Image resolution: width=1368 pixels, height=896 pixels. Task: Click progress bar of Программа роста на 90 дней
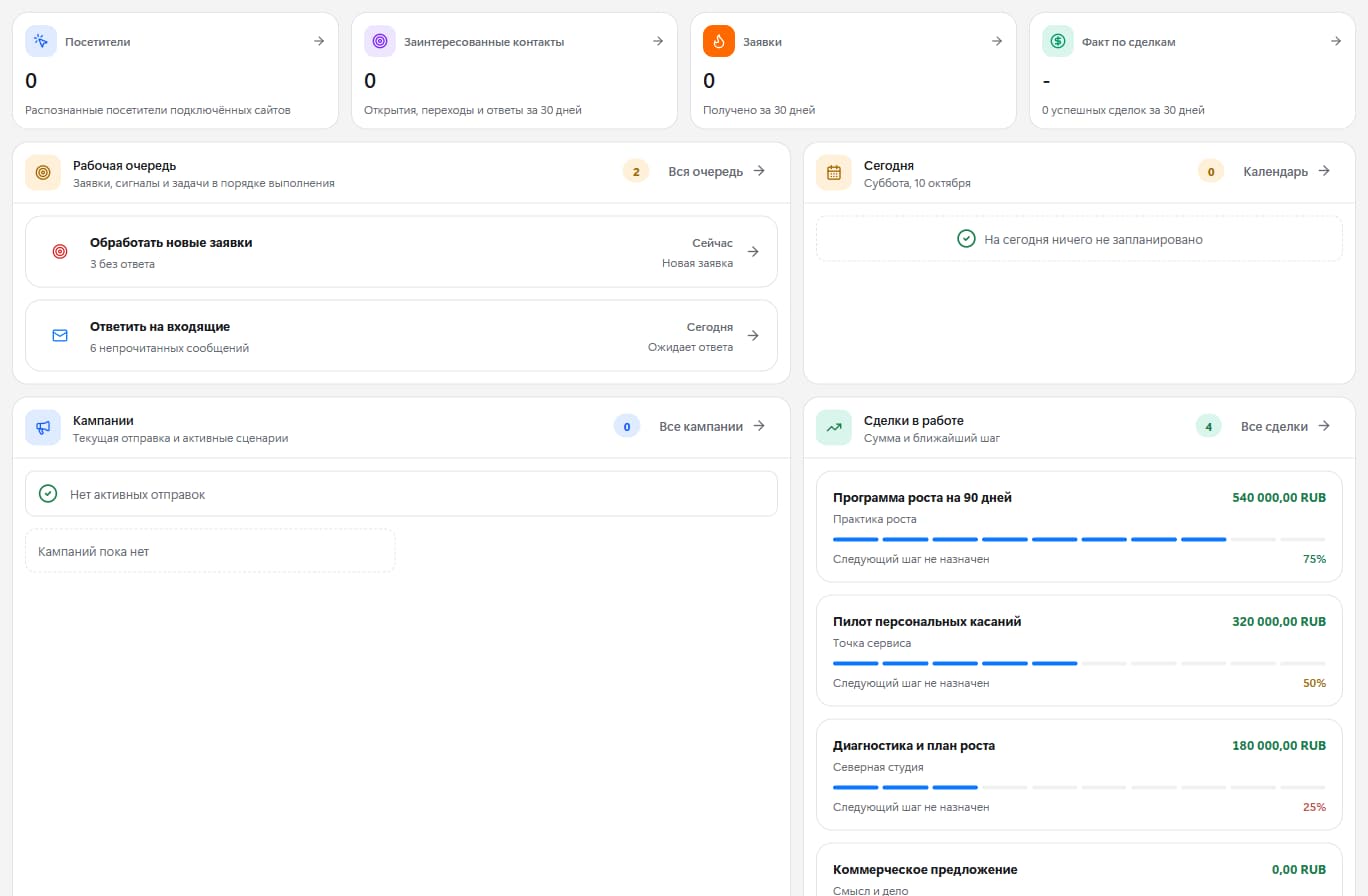coord(1079,539)
